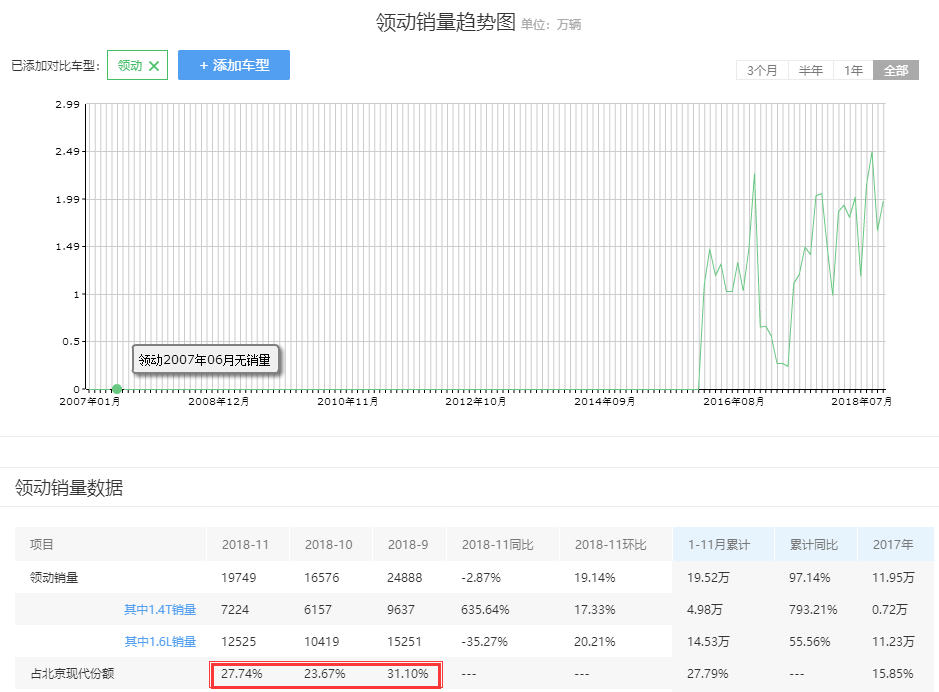The height and width of the screenshot is (692, 939).
Task: Click the 14.53万 value
Action: pos(708,642)
